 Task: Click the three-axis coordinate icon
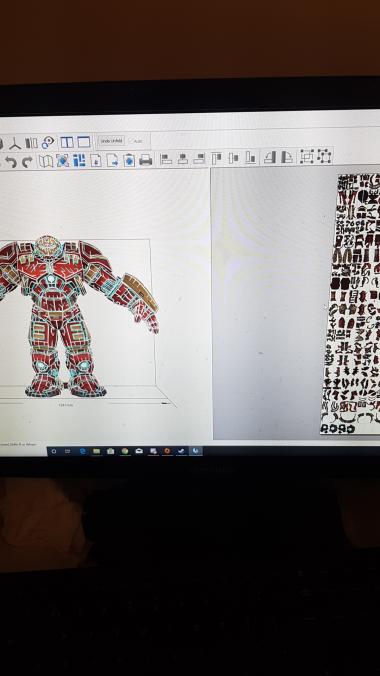15,144
